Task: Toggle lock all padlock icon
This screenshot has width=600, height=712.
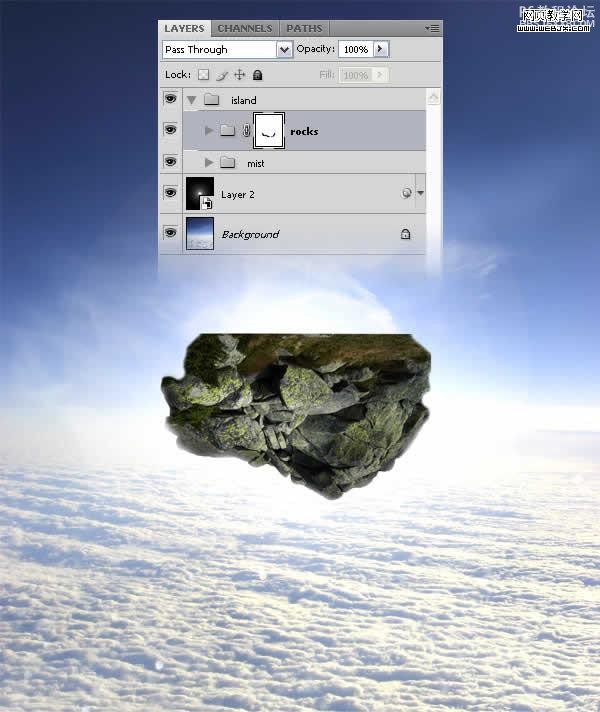Action: (258, 75)
